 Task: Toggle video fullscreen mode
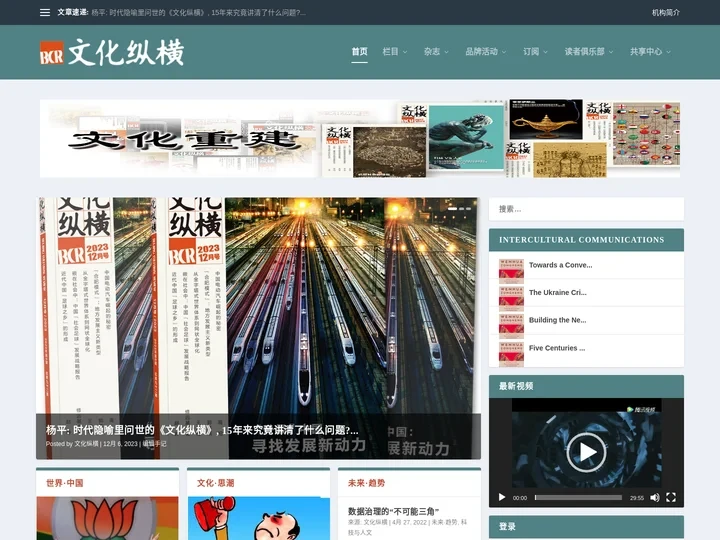(671, 497)
